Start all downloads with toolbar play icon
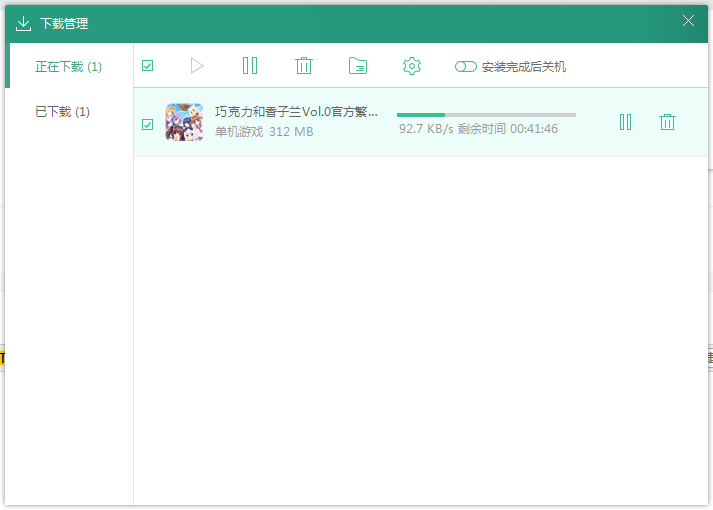Screen dimensions: 713x510 pos(196,66)
